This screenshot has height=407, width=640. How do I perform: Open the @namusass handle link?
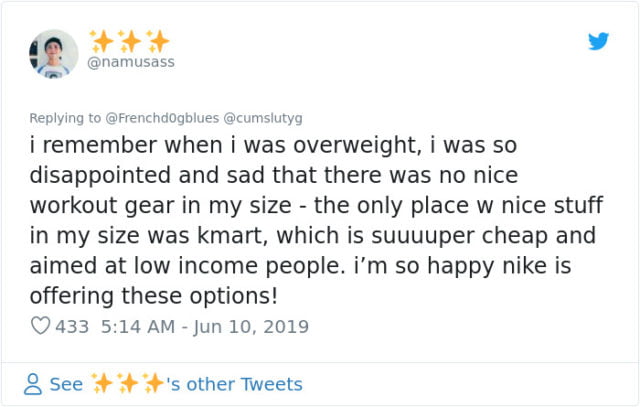tap(131, 62)
